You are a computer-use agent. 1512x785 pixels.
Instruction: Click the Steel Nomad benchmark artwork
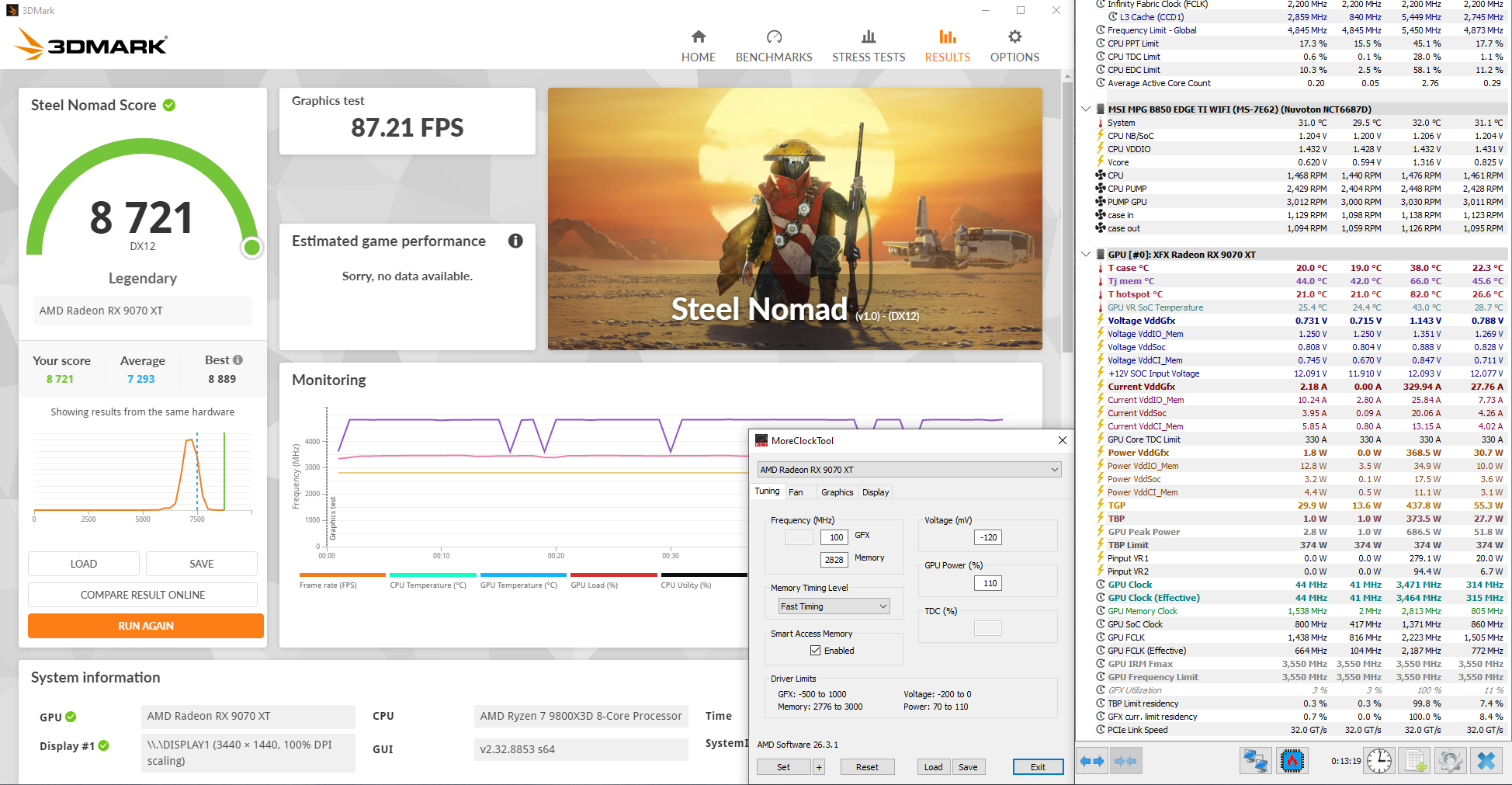(x=795, y=219)
